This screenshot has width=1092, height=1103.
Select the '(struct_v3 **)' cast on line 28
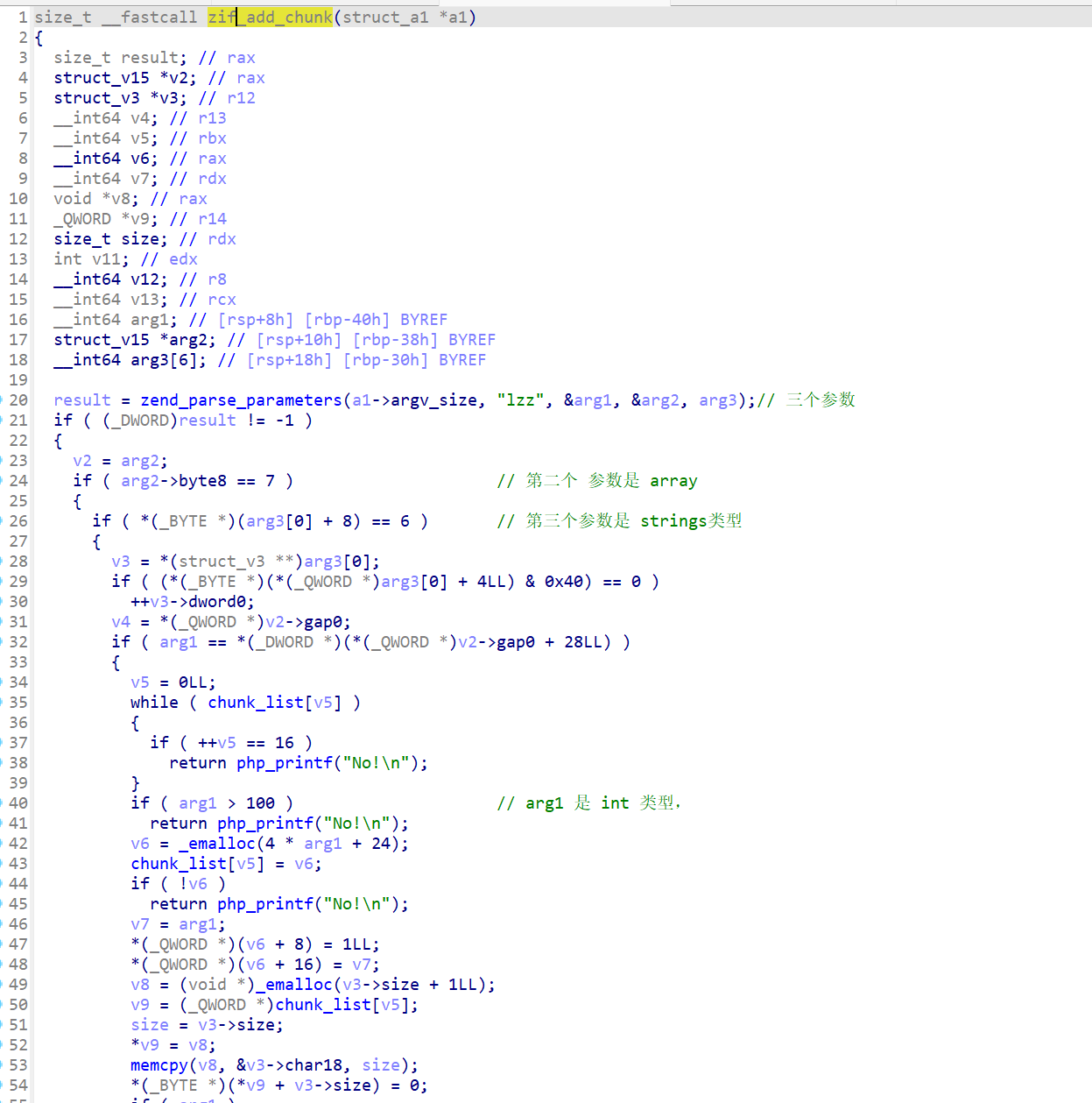tap(236, 561)
